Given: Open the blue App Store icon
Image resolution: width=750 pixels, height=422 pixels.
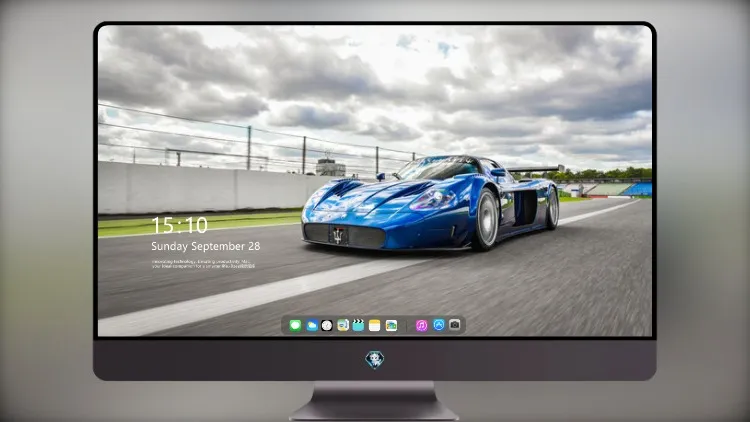Looking at the screenshot, I should tap(439, 325).
